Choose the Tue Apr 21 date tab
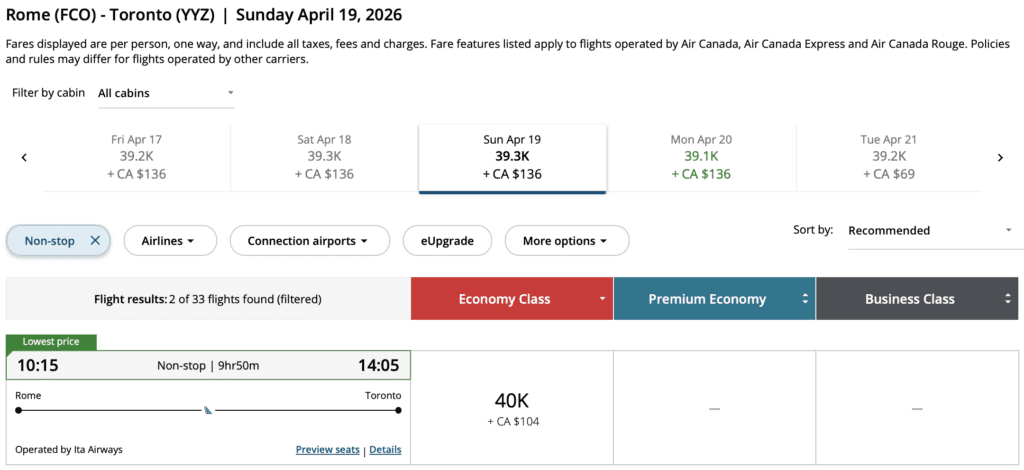The height and width of the screenshot is (470, 1024). [888, 157]
